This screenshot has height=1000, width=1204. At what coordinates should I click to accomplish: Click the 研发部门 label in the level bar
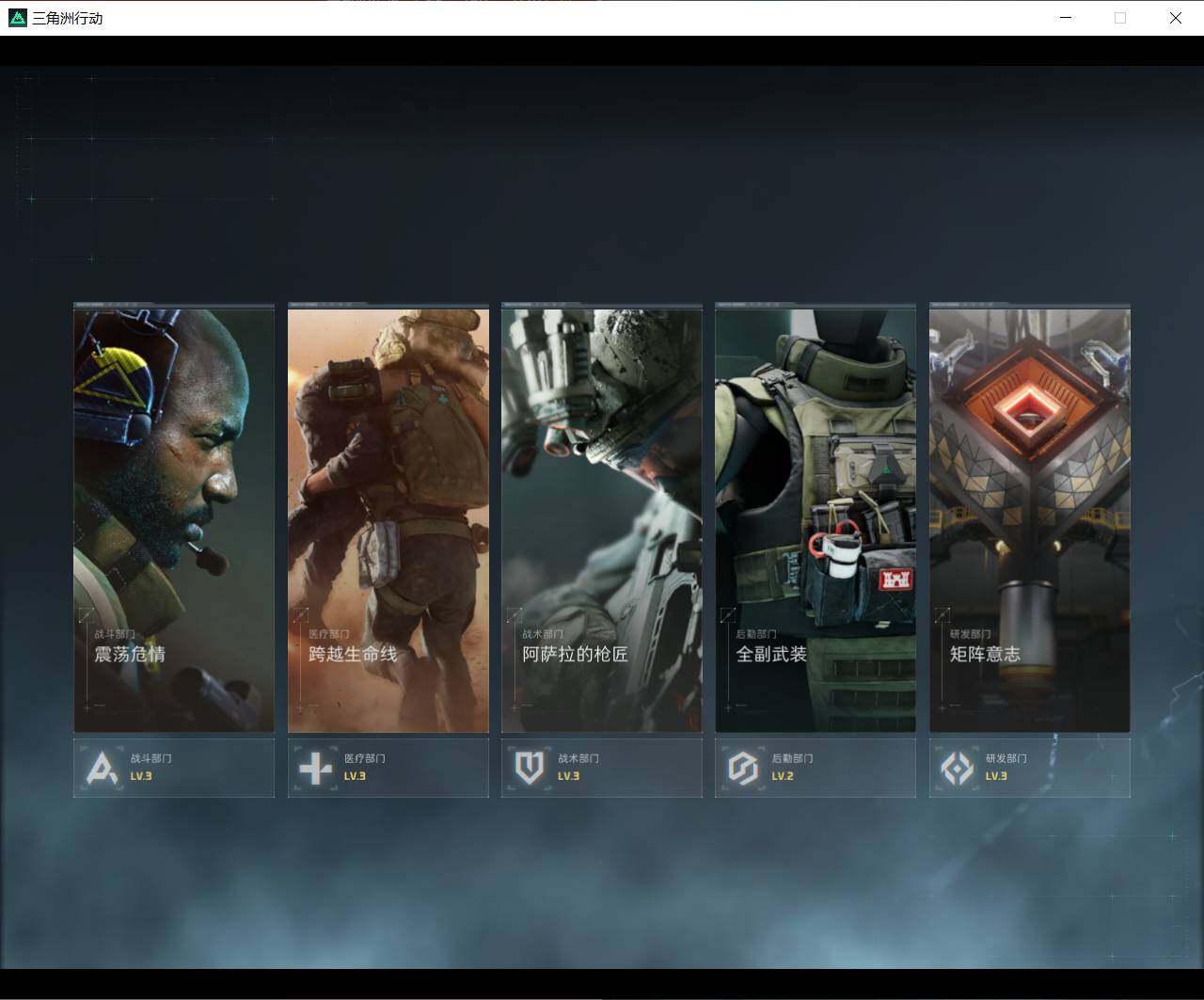click(1006, 758)
